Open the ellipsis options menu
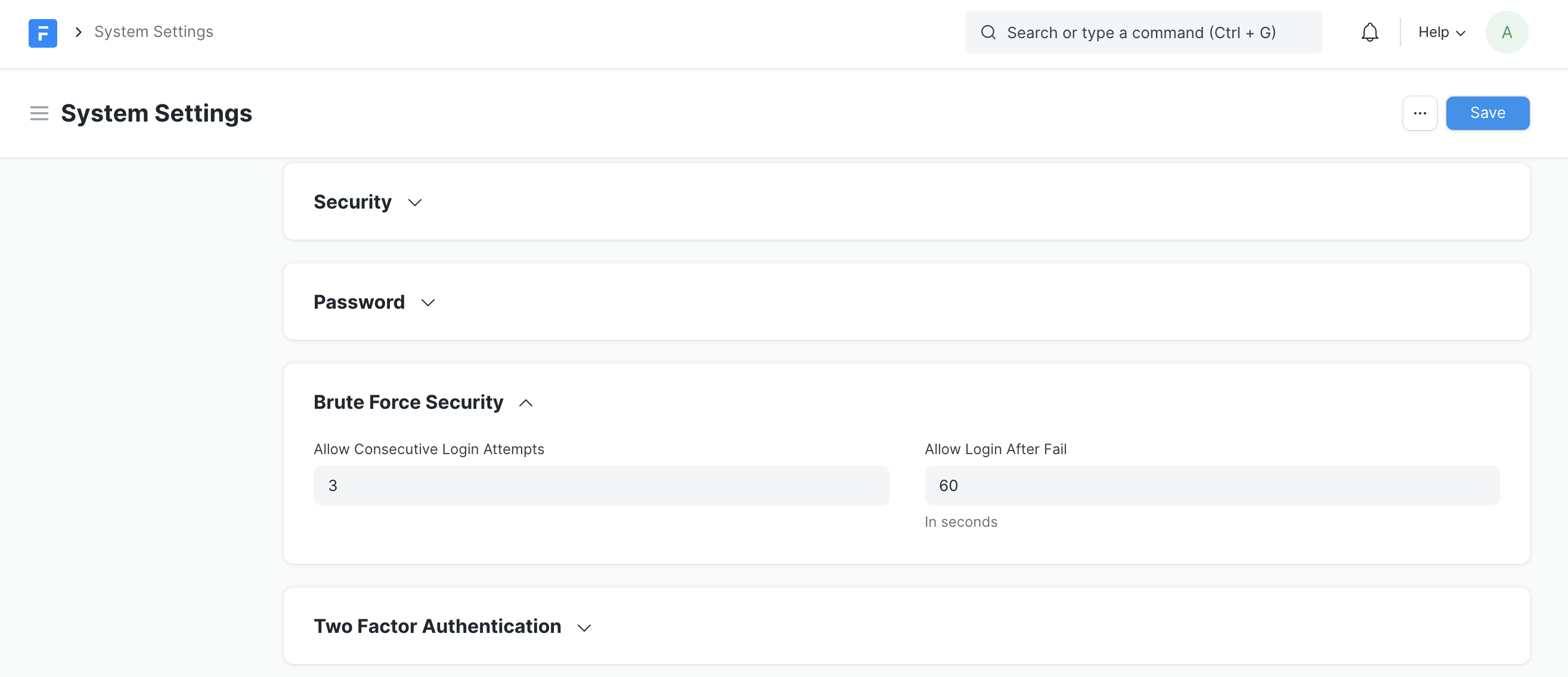This screenshot has width=1568, height=677. 1420,113
